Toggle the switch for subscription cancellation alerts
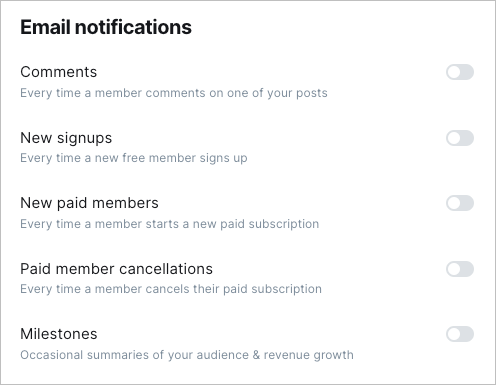496x385 pixels. [460, 269]
